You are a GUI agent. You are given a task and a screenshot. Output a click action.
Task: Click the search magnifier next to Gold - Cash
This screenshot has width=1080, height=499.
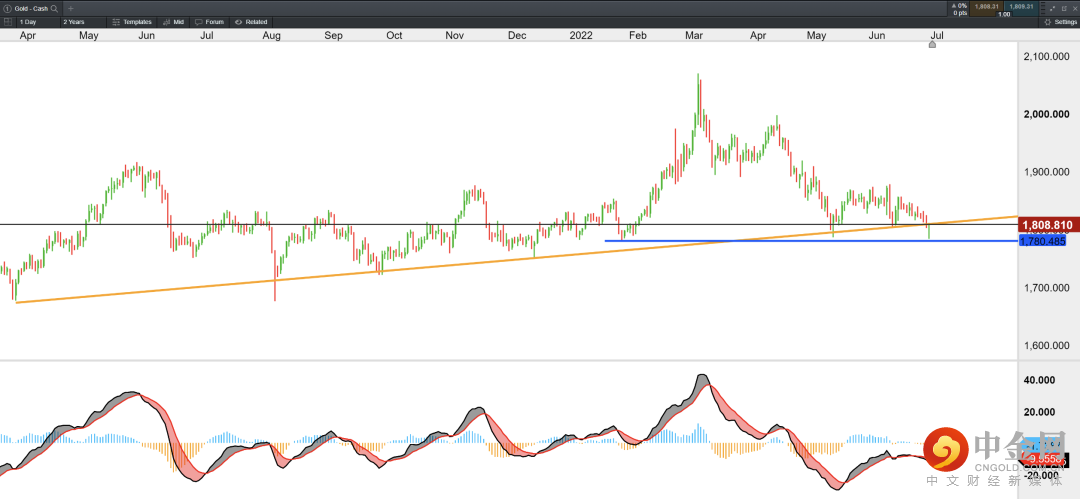tap(54, 8)
